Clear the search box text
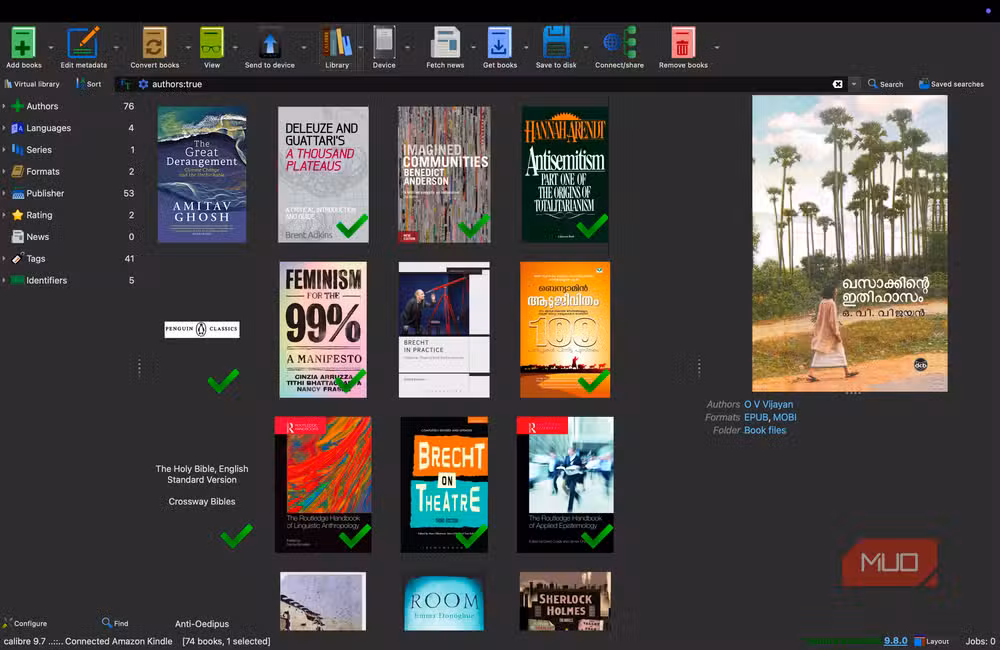 tap(837, 84)
